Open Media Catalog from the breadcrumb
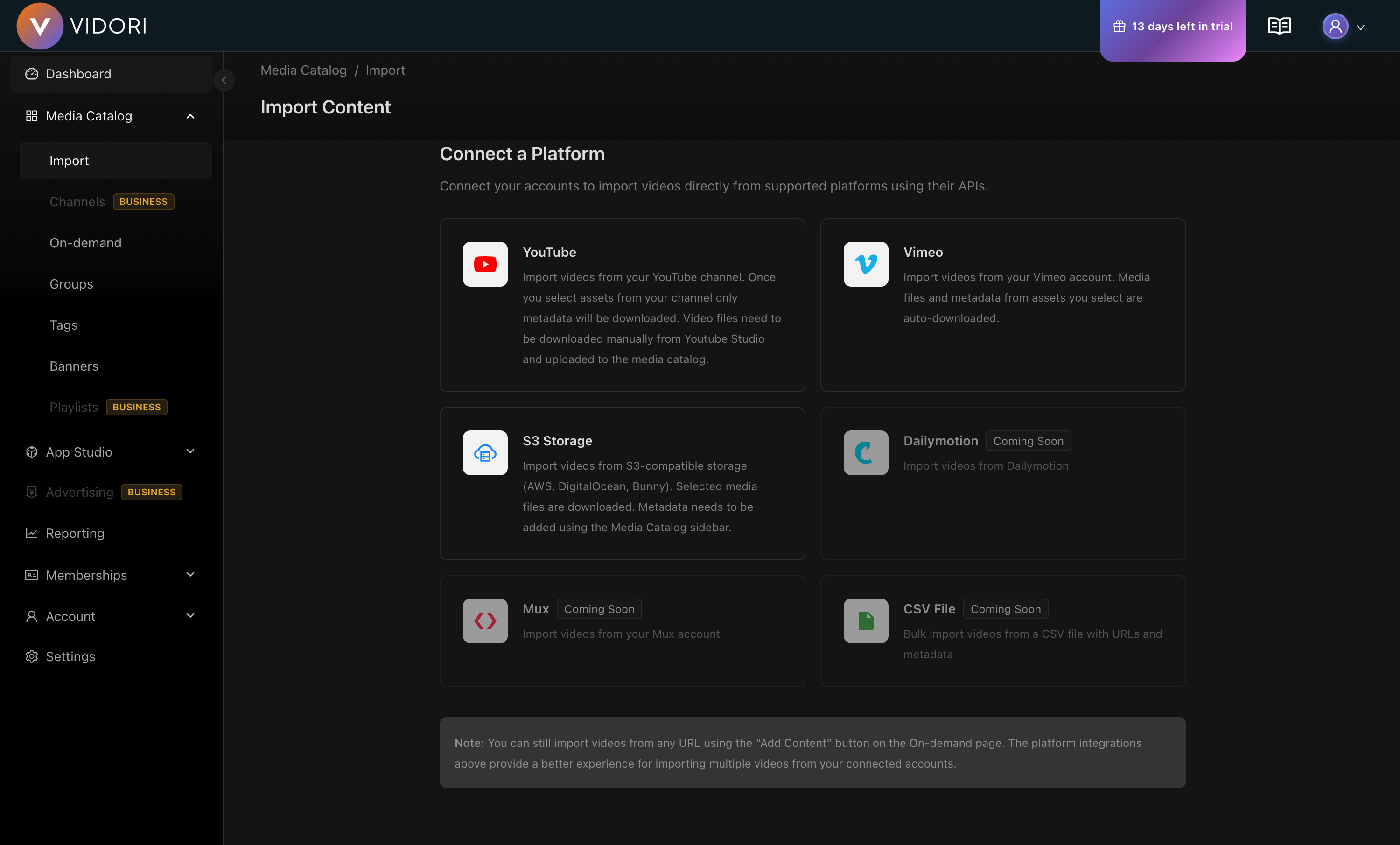1400x845 pixels. click(303, 70)
